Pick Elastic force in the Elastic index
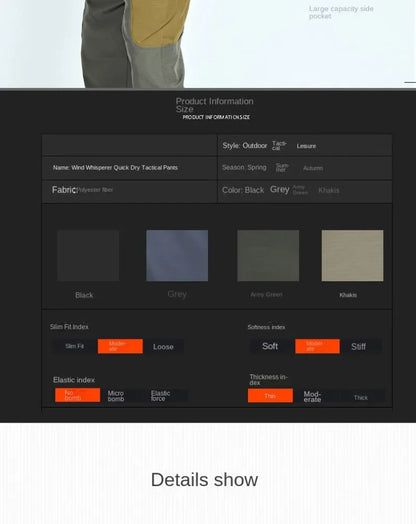The width and height of the screenshot is (416, 524). [160, 396]
